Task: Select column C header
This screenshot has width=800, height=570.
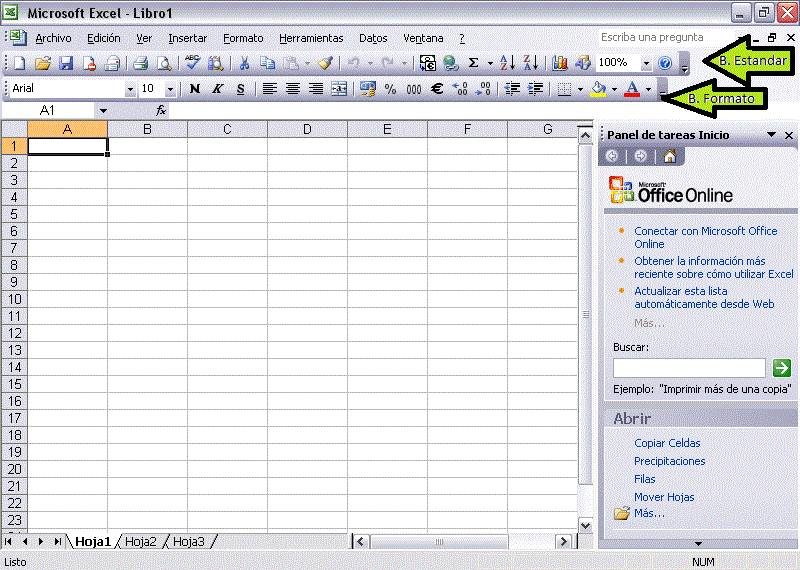Action: point(227,130)
